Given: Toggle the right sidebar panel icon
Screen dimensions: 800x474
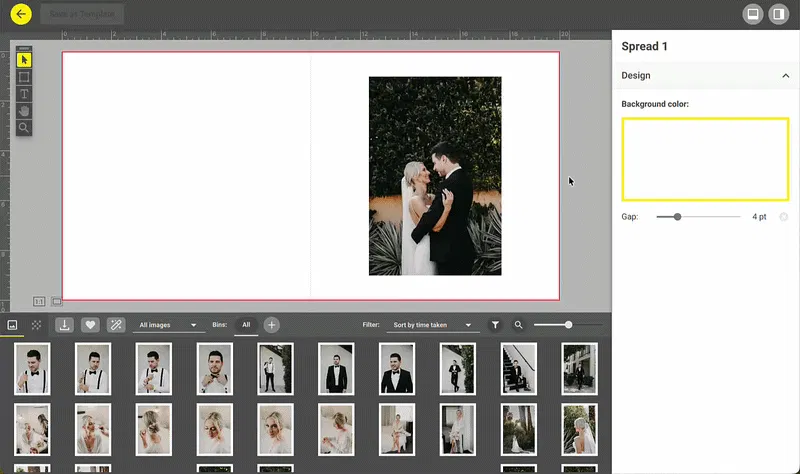Looking at the screenshot, I should pos(779,14).
